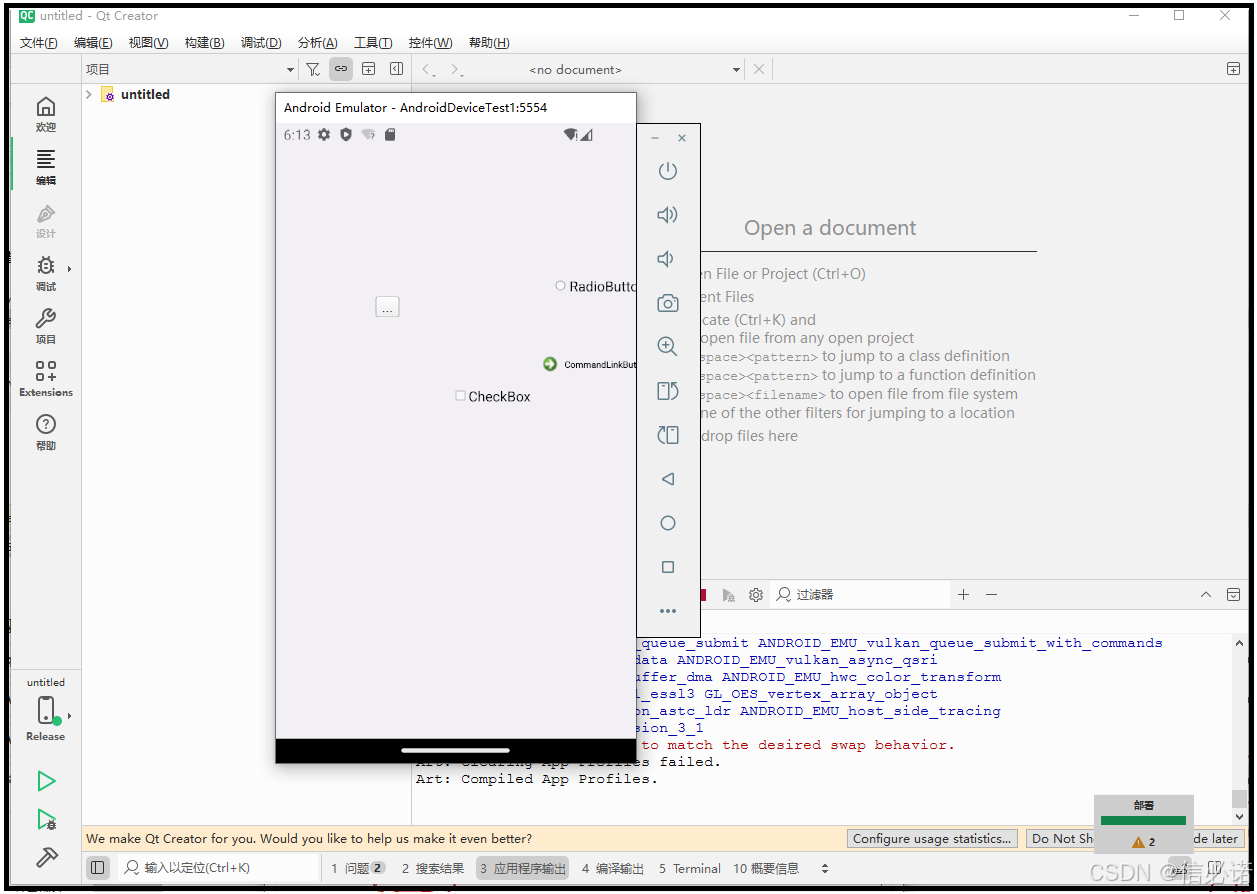Open the 4 编译输出 pane
This screenshot has width=1257, height=894.
click(613, 868)
